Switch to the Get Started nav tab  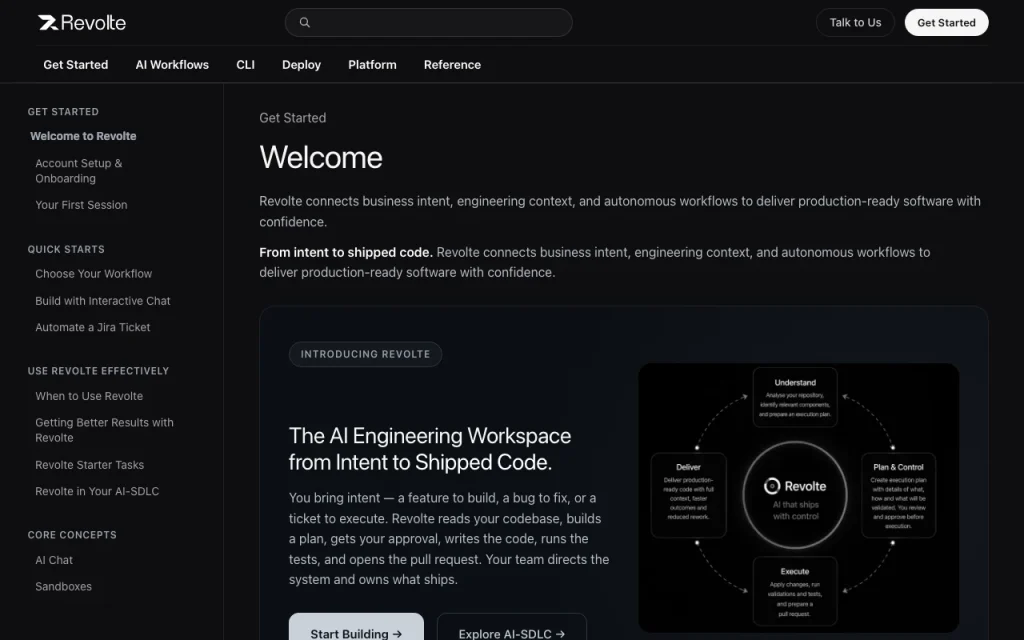pos(76,65)
